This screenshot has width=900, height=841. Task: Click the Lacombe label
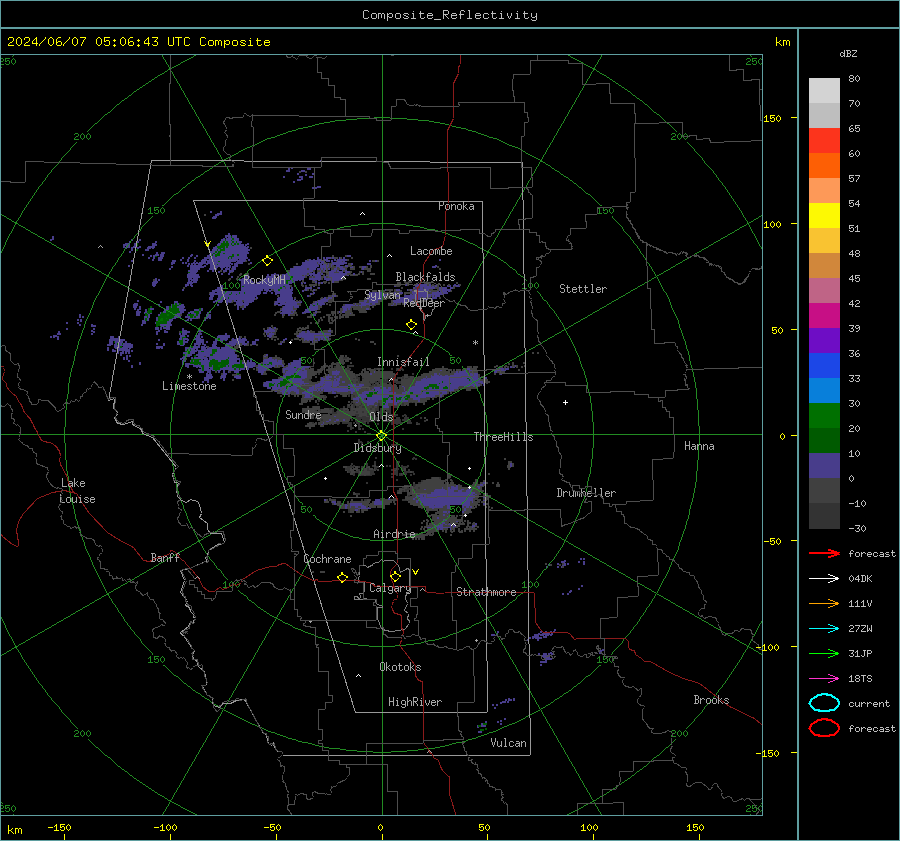coord(431,251)
